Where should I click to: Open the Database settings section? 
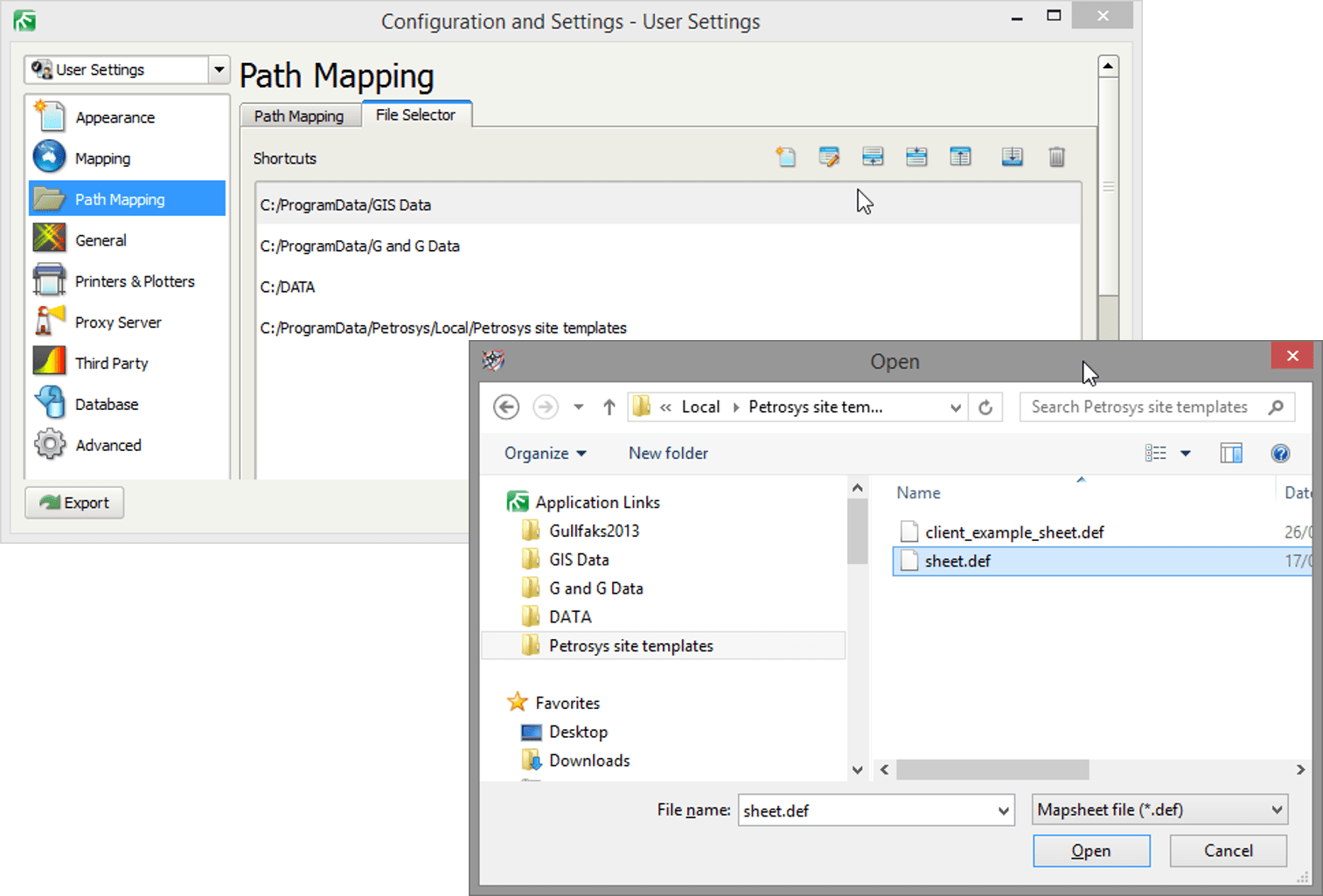[x=128, y=405]
